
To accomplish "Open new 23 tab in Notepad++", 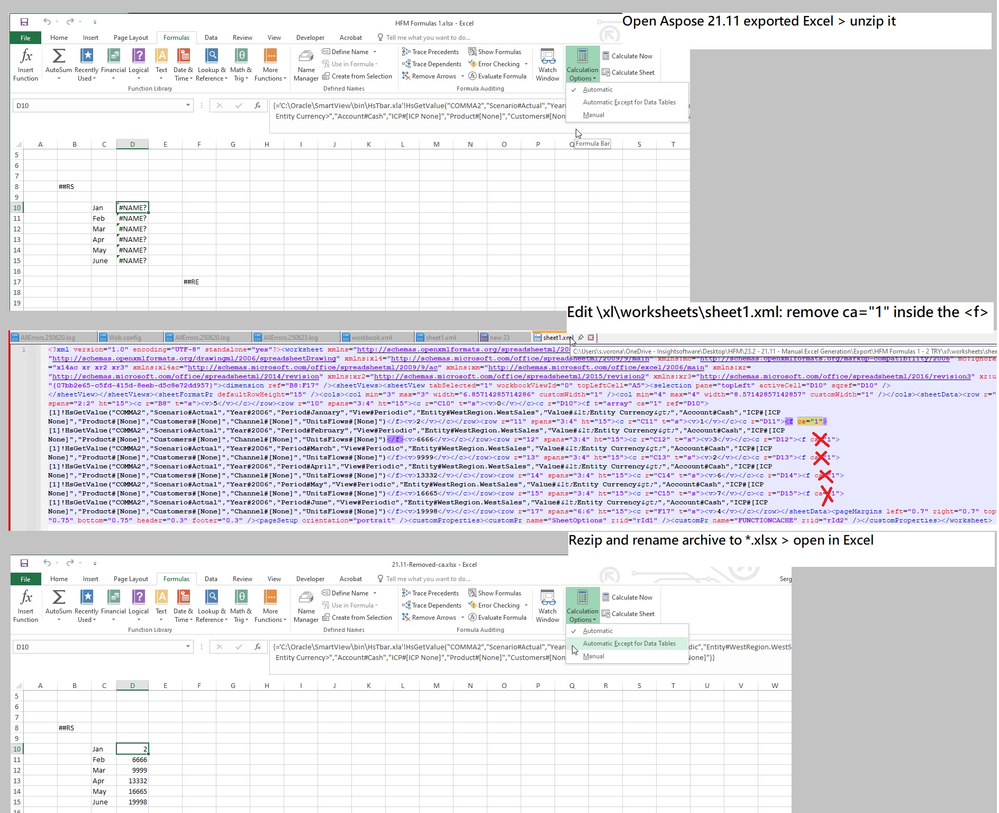I will (500, 338).
